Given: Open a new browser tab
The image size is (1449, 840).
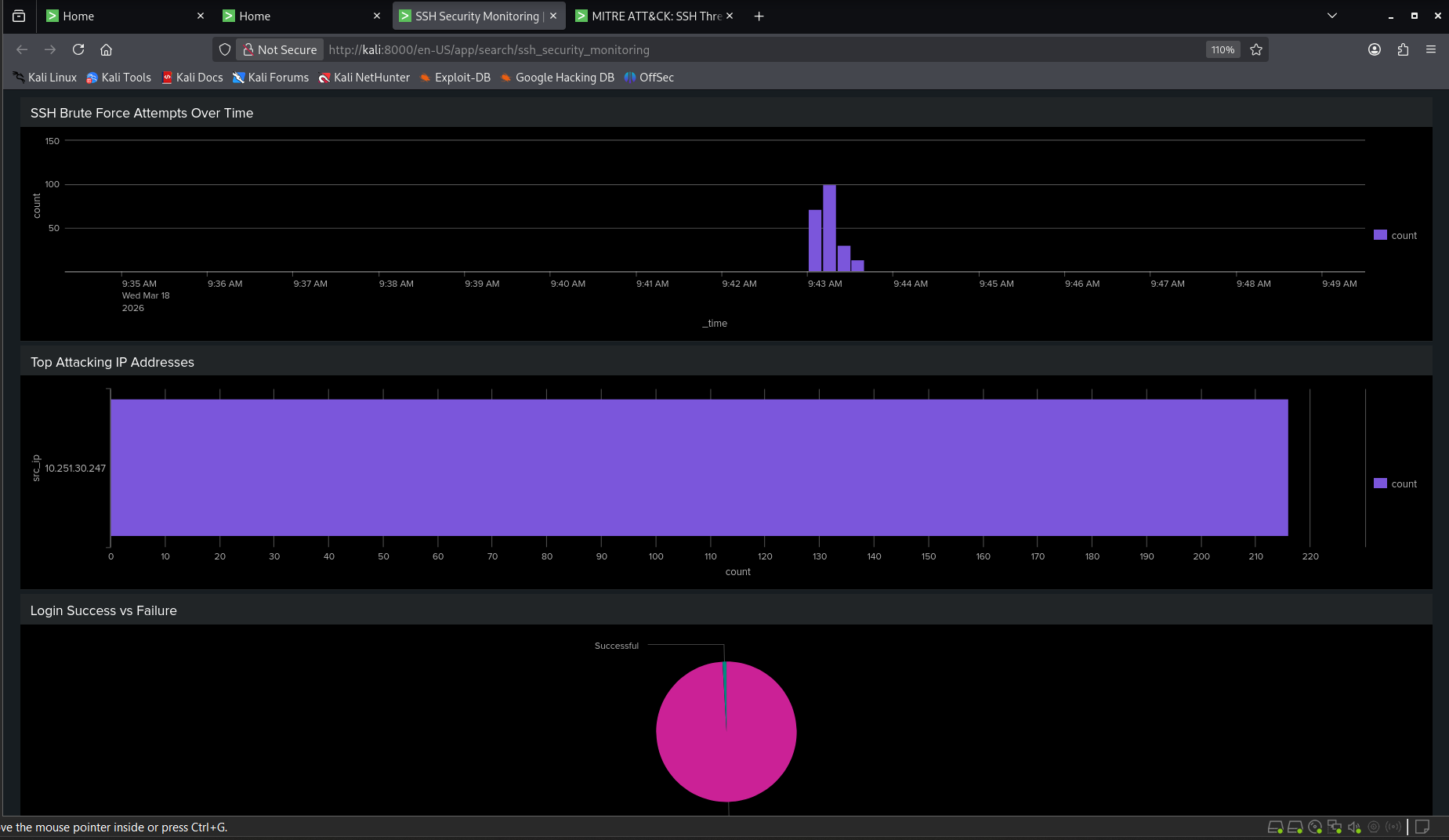Looking at the screenshot, I should click(x=759, y=16).
